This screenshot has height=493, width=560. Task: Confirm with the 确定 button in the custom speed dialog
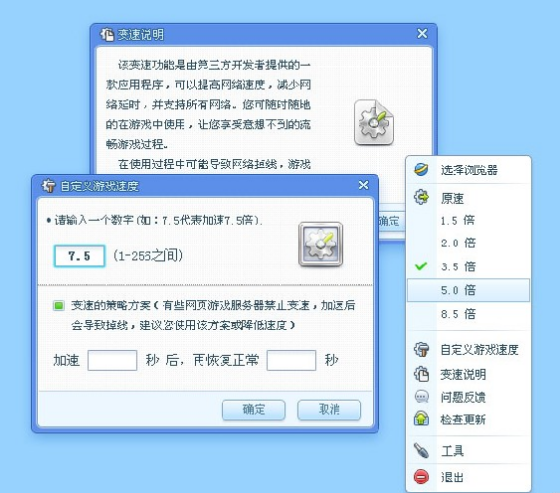pyautogui.click(x=254, y=409)
